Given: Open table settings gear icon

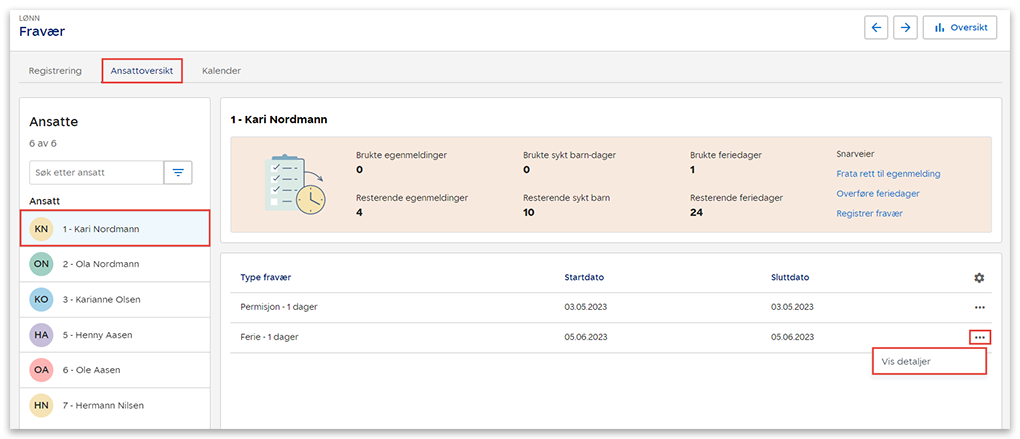Looking at the screenshot, I should (x=979, y=277).
